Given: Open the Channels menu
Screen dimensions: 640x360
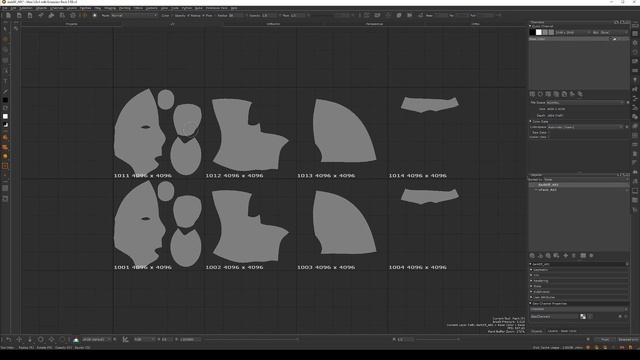Looking at the screenshot, I should tap(57, 8).
